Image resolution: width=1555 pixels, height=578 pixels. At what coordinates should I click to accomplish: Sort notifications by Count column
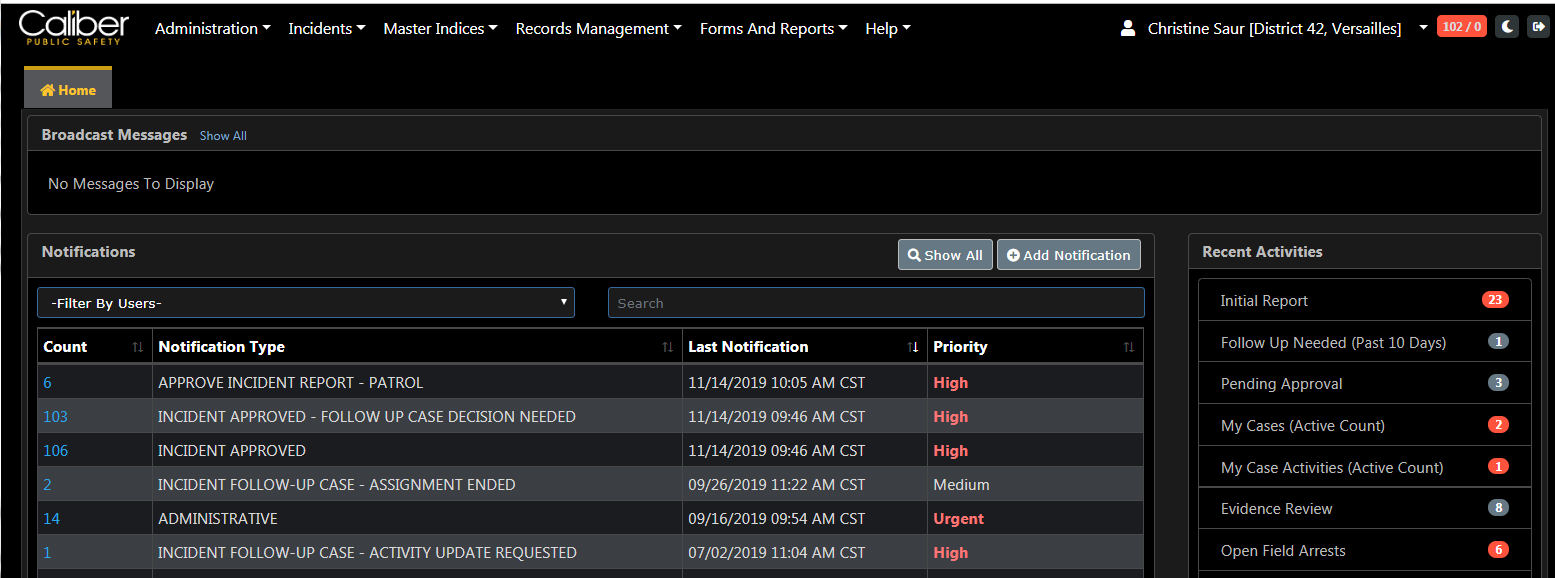pyautogui.click(x=138, y=347)
